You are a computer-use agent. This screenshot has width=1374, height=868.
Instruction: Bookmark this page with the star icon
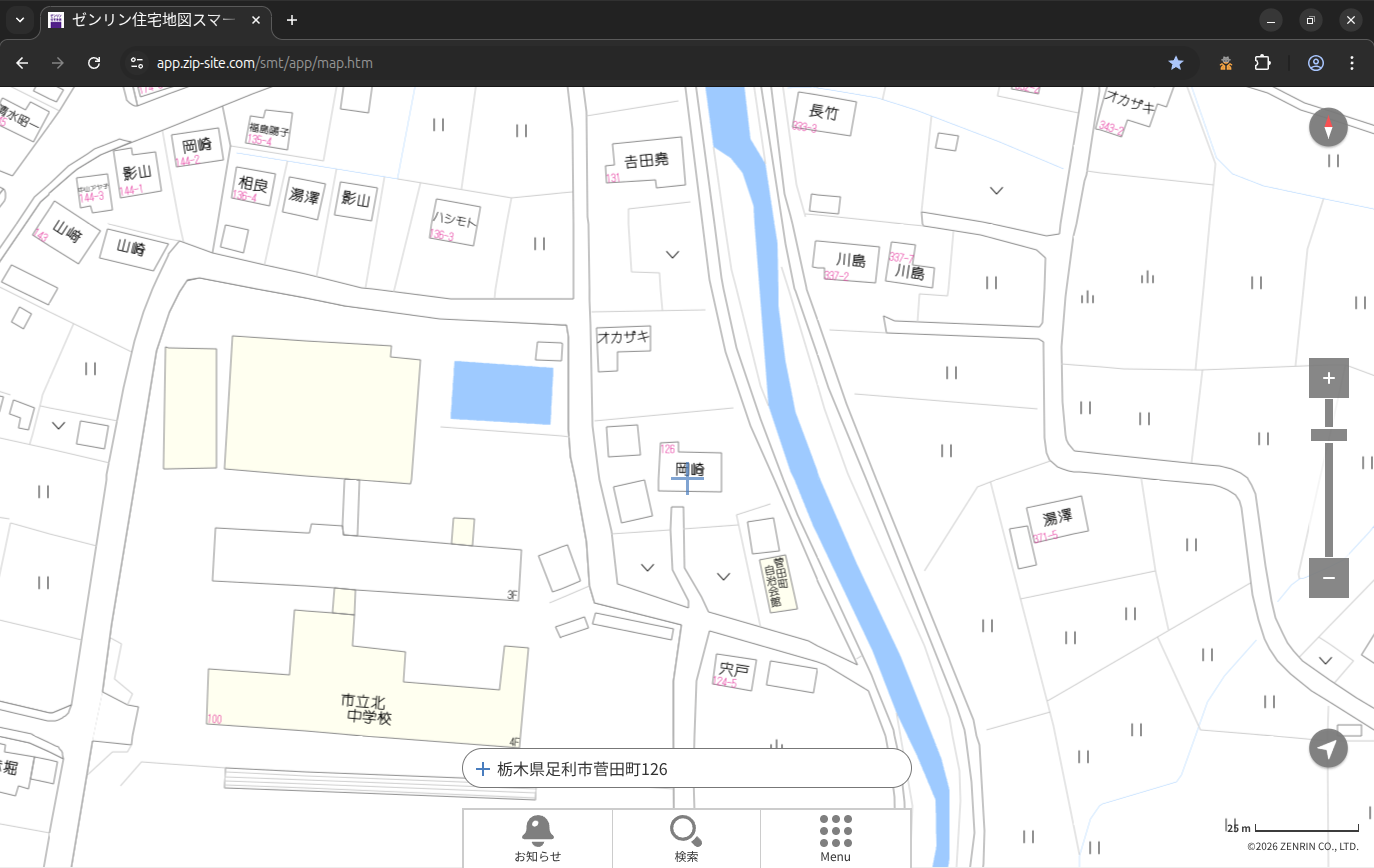[x=1176, y=63]
